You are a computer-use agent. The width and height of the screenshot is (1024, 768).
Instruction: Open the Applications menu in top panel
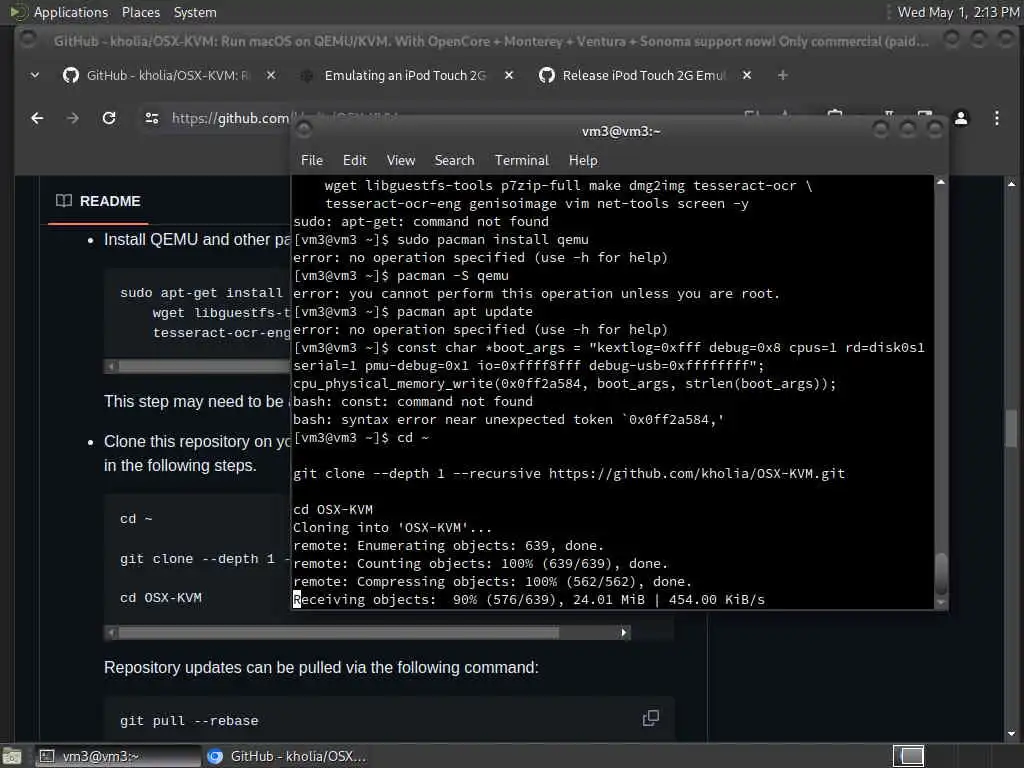pyautogui.click(x=71, y=12)
